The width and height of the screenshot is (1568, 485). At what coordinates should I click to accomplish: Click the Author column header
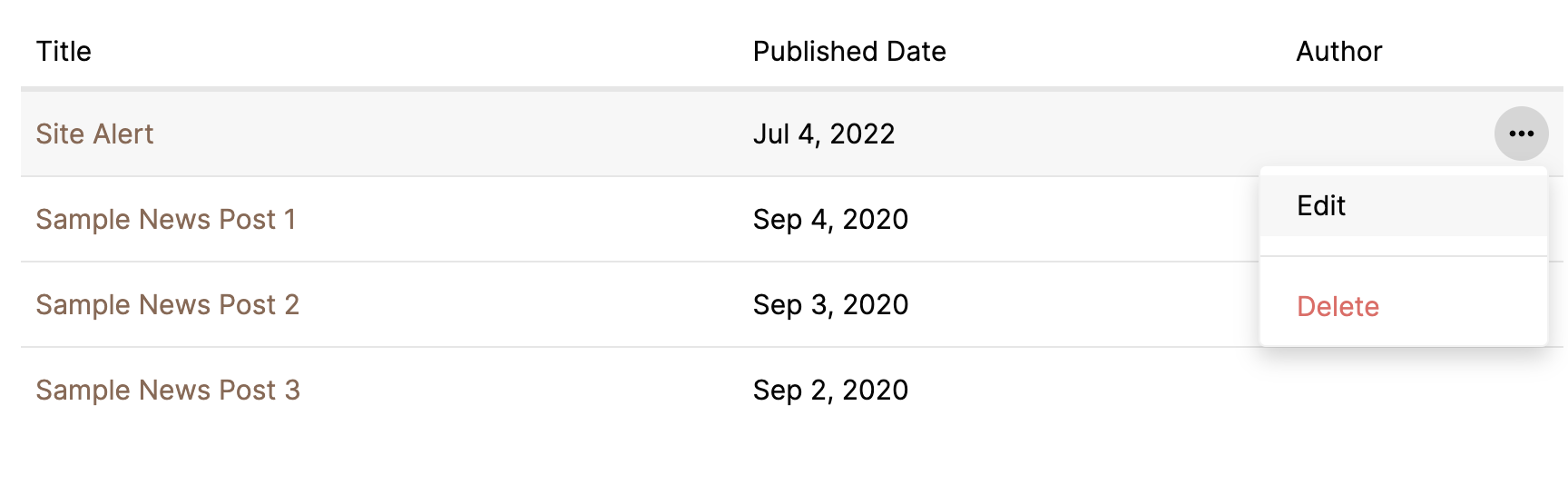(x=1338, y=52)
